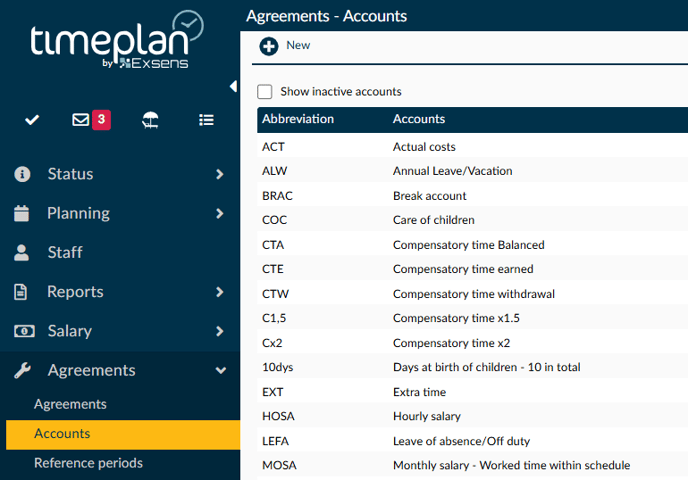Enable Show inactive accounts checkbox
Viewport: 688px width, 480px height.
tap(265, 92)
